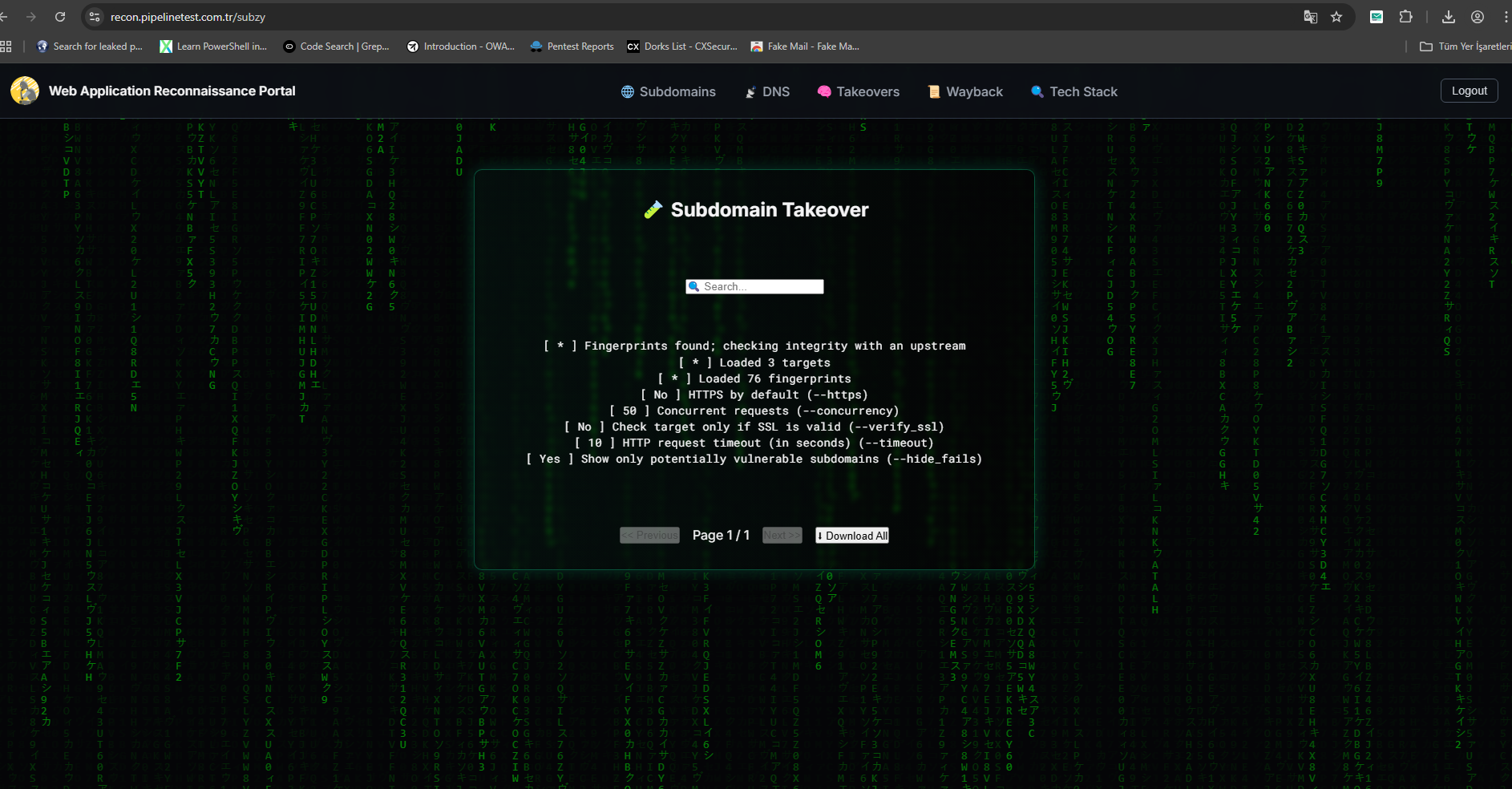This screenshot has width=1512, height=789.
Task: Open the 'Search for leaked p...' bookmark
Action: 90,47
